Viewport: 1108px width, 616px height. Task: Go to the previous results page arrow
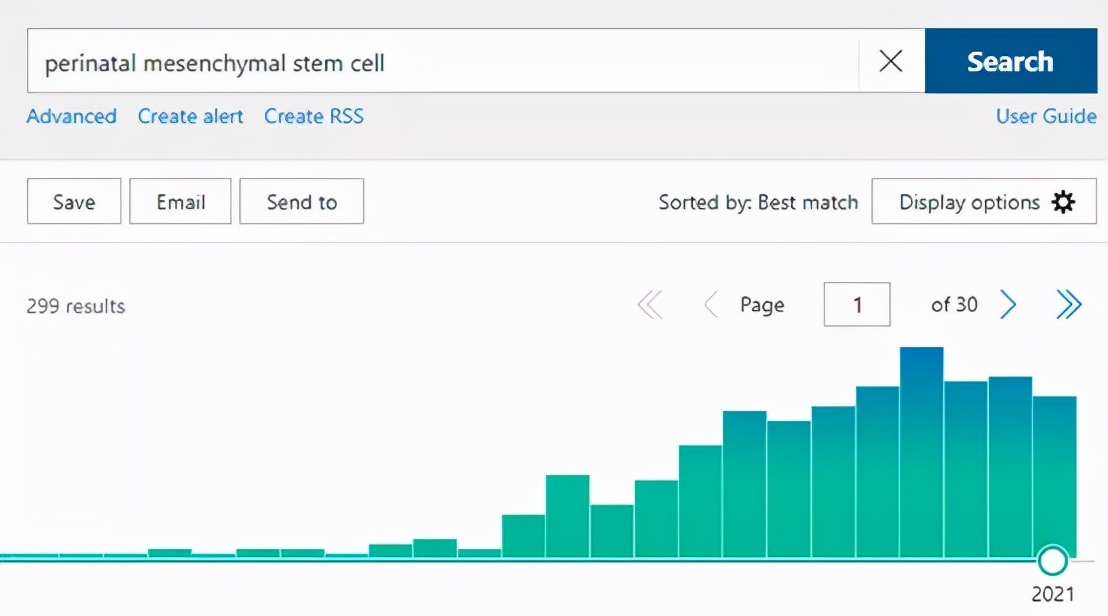711,305
